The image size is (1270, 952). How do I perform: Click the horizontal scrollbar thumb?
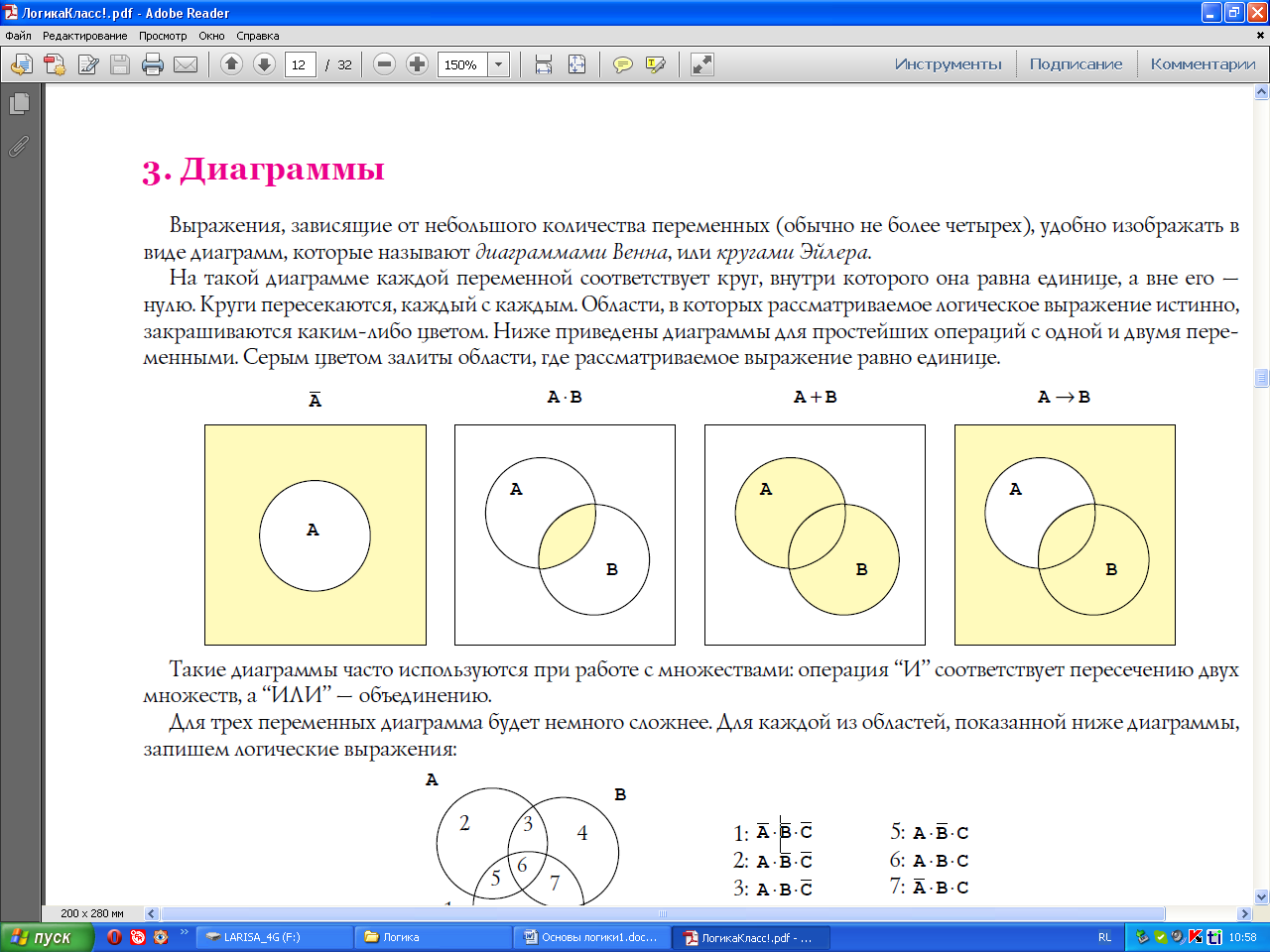663,913
